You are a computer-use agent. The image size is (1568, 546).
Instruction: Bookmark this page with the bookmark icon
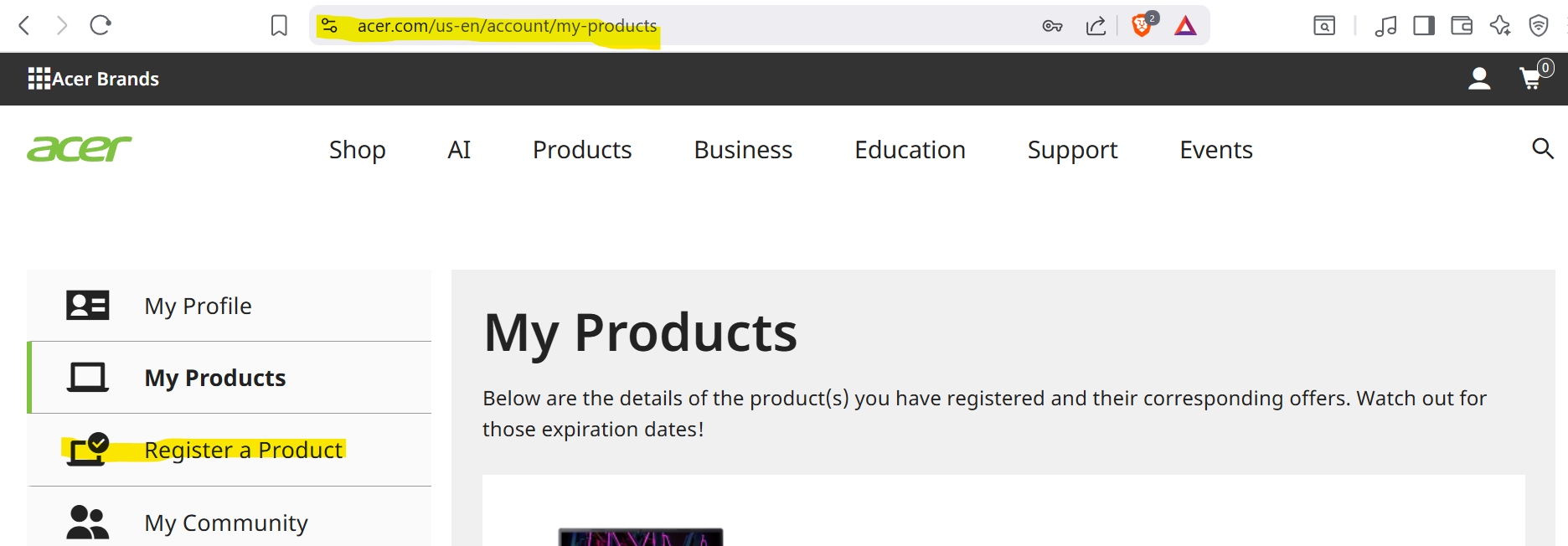[279, 26]
